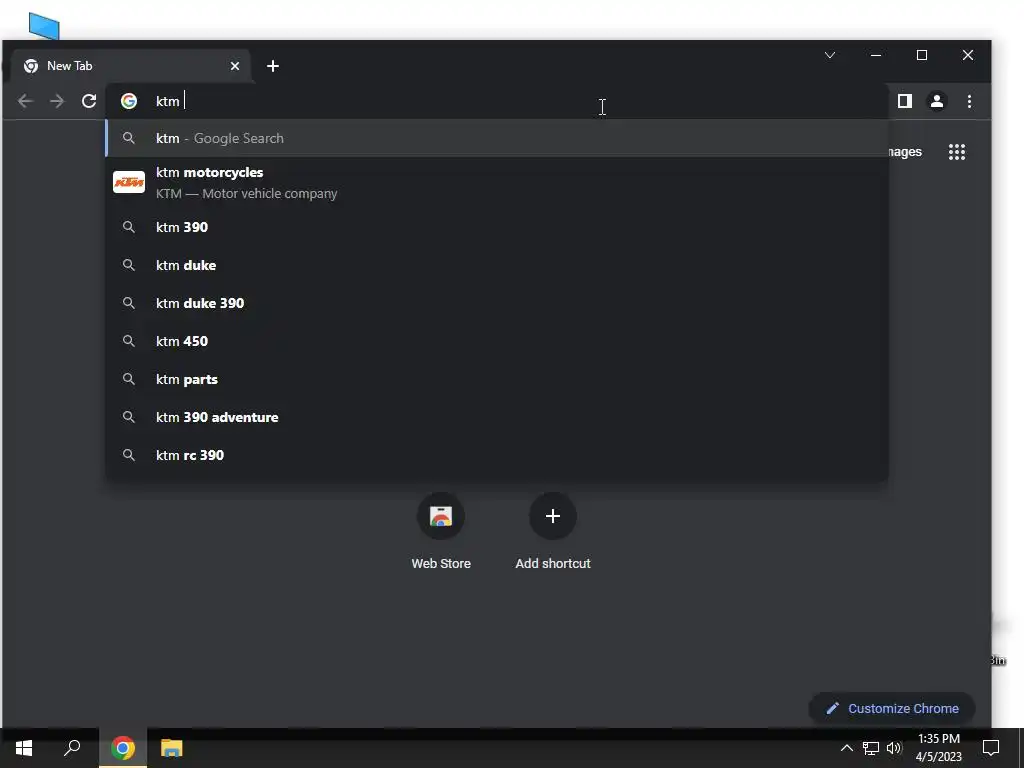
Task: Click the Chrome taskbar icon
Action: coord(123,748)
